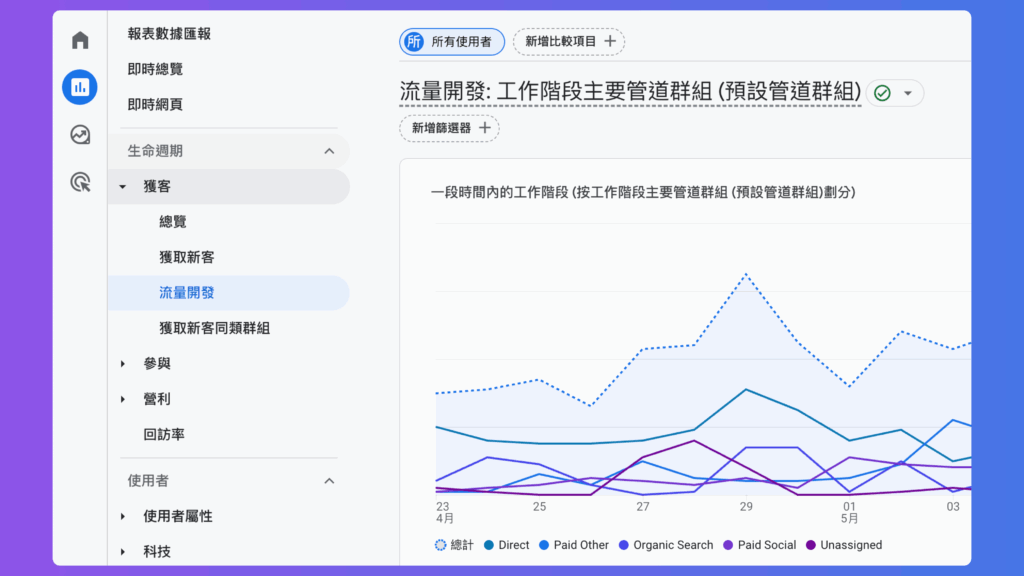Click the report title 流量開發 heading
This screenshot has height=576, width=1024.
[x=630, y=92]
